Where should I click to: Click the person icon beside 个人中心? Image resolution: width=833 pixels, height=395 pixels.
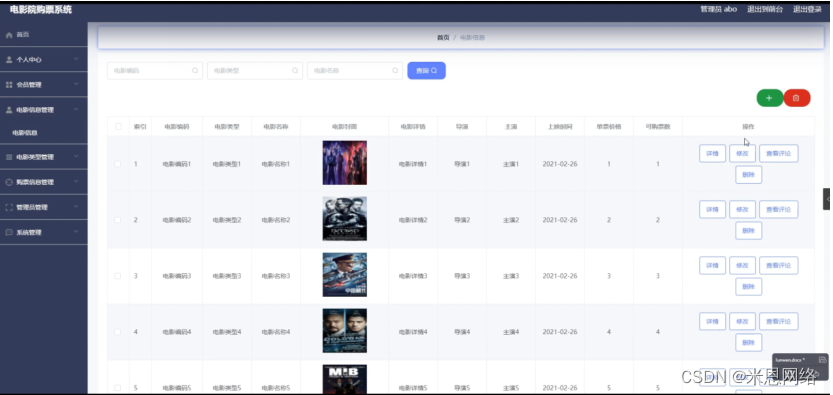coord(8,60)
